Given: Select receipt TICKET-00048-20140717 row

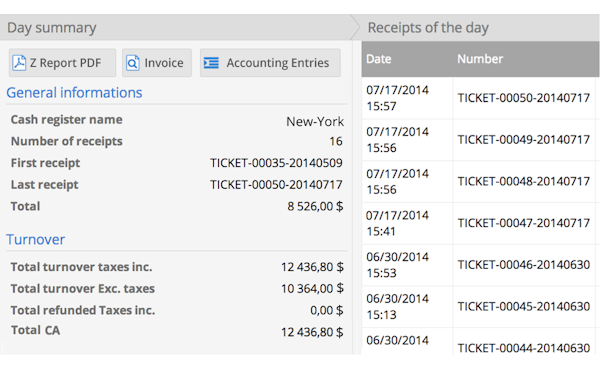Looking at the screenshot, I should 481,181.
